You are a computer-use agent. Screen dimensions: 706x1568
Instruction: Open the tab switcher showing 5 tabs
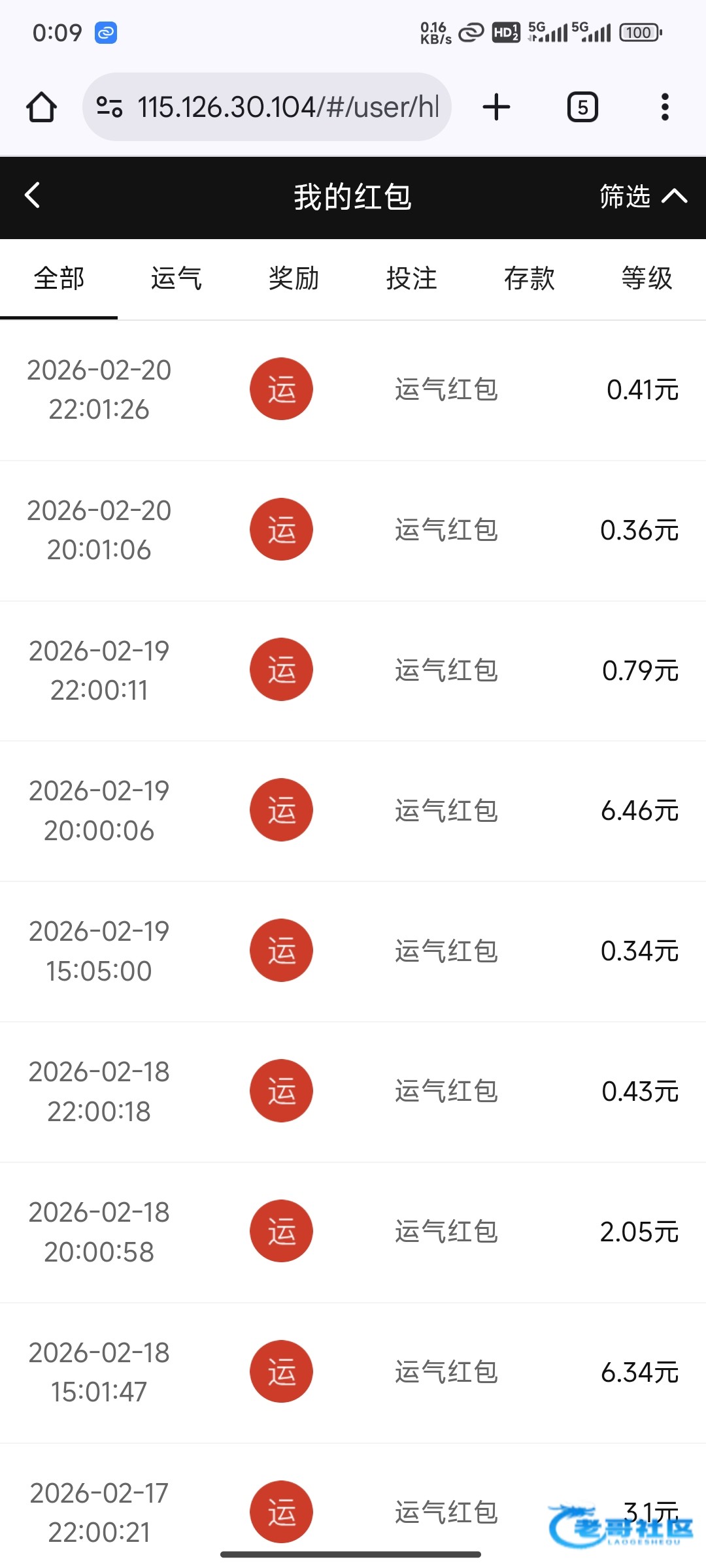click(582, 107)
